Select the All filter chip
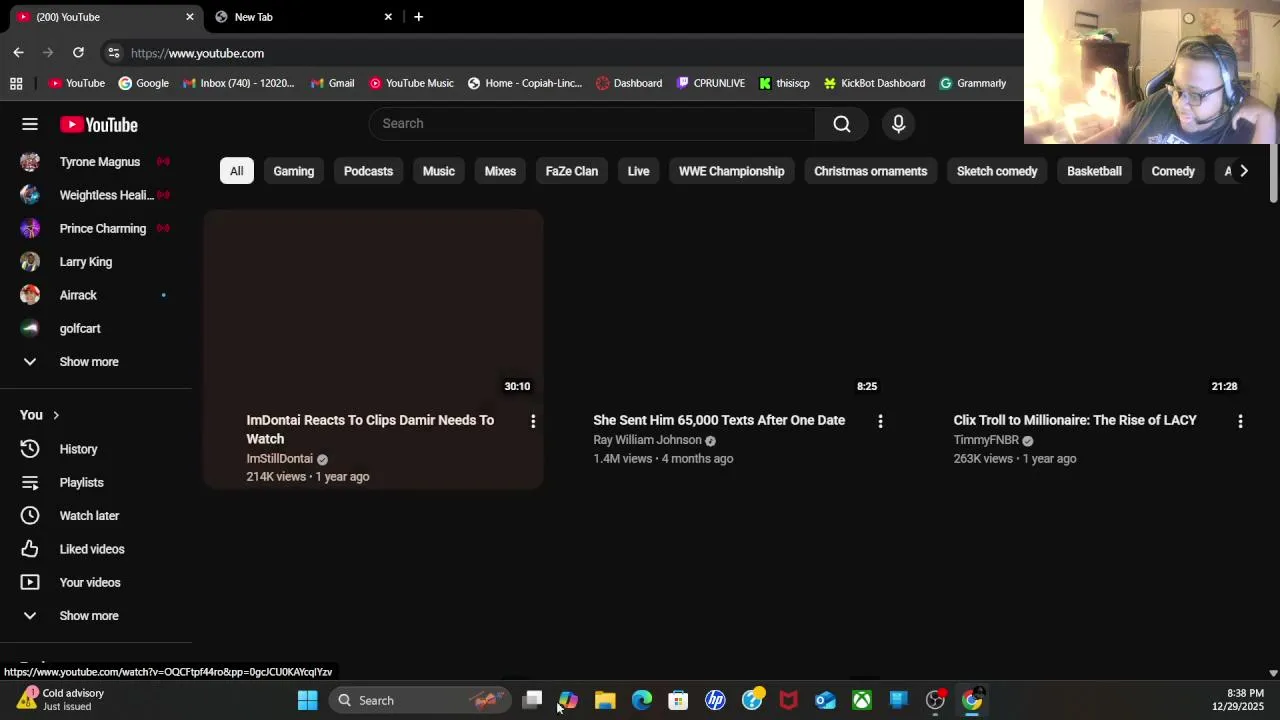 point(237,171)
